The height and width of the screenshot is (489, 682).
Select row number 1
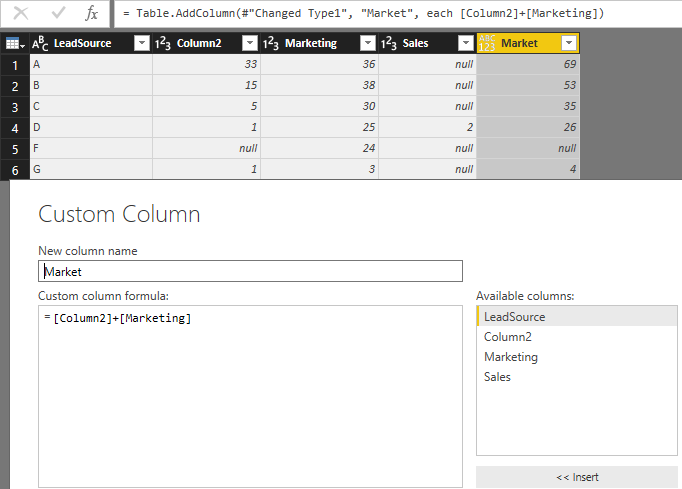tap(15, 65)
